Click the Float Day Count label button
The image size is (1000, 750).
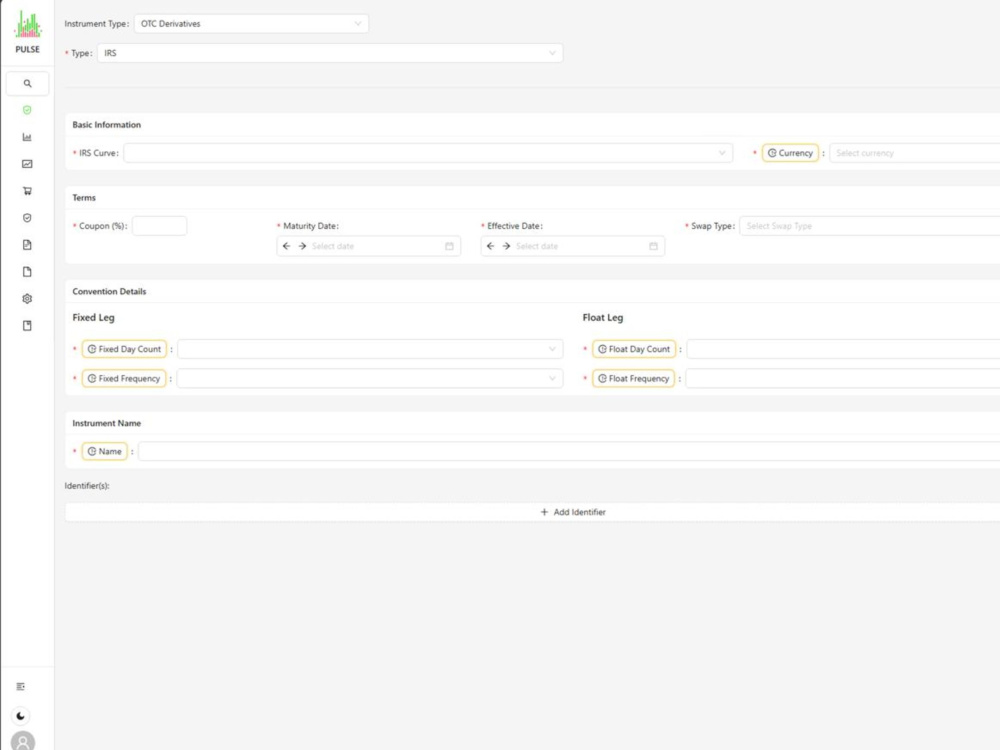[x=634, y=349]
